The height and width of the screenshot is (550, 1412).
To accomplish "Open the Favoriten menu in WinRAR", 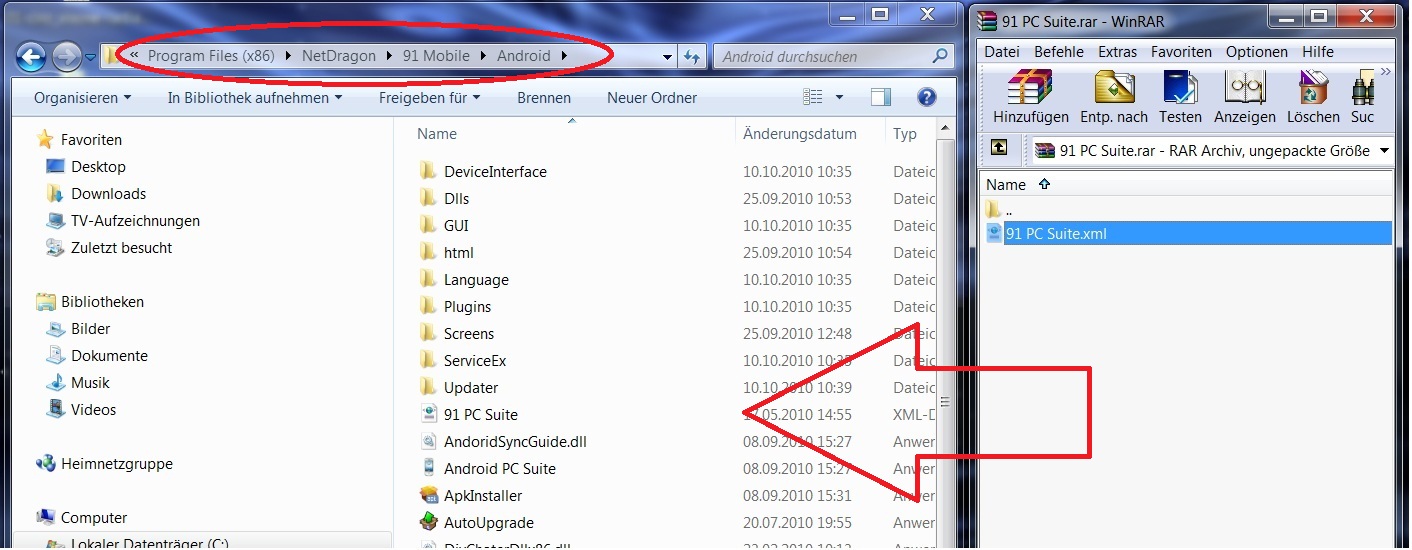I will pyautogui.click(x=1181, y=52).
